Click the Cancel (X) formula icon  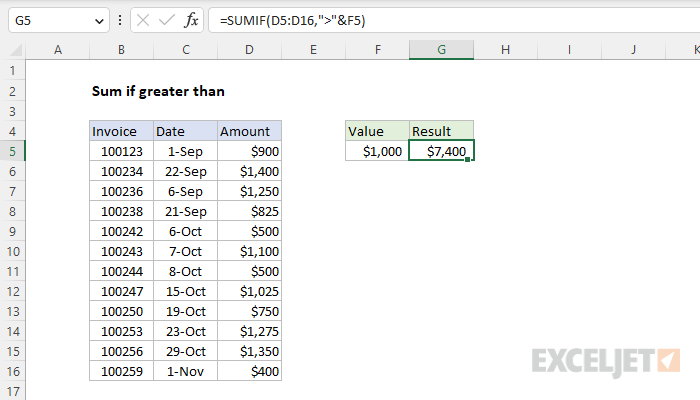click(143, 21)
